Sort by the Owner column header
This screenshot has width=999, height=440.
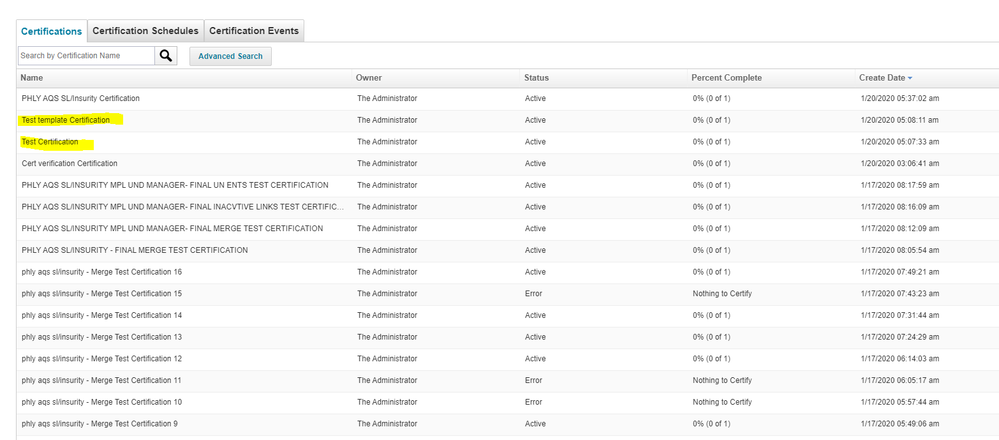369,78
